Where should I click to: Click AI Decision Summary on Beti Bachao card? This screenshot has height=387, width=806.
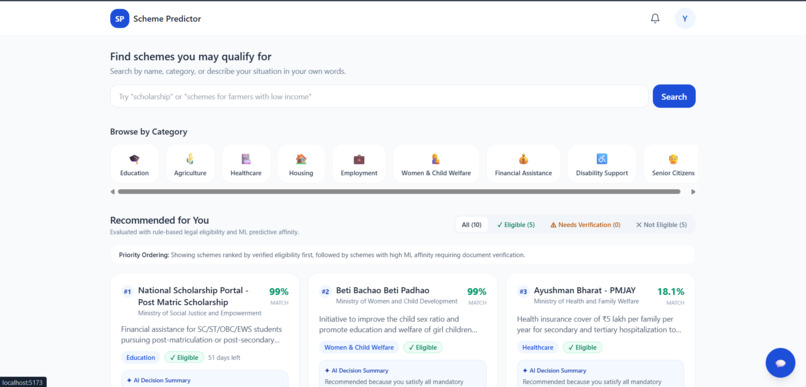[357, 370]
